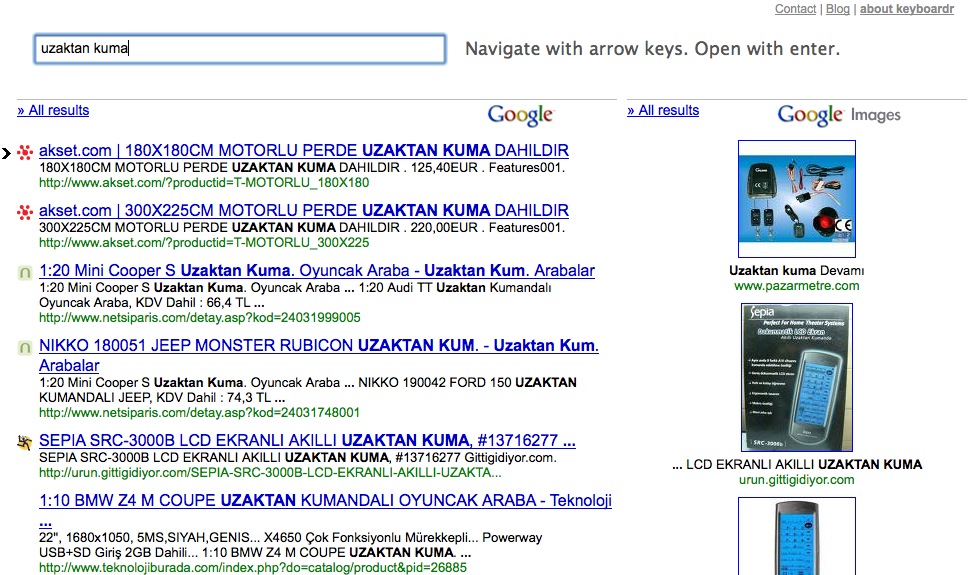Click the urun.gittigidiyor.com SEPIA result URL
Screen dimensions: 977x575
(x=270, y=473)
